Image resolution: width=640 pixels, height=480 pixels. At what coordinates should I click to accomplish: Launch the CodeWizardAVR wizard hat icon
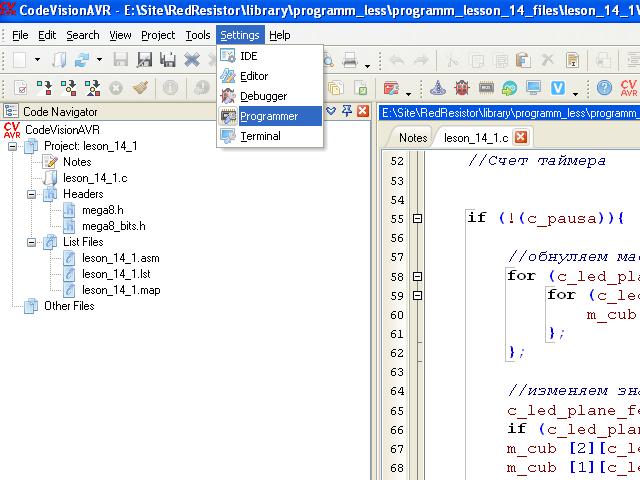click(438, 88)
